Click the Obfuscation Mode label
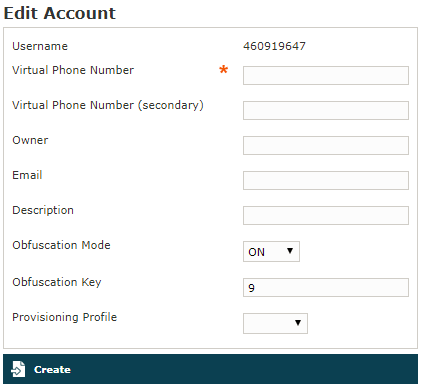The width and height of the screenshot is (422, 388). (61, 245)
